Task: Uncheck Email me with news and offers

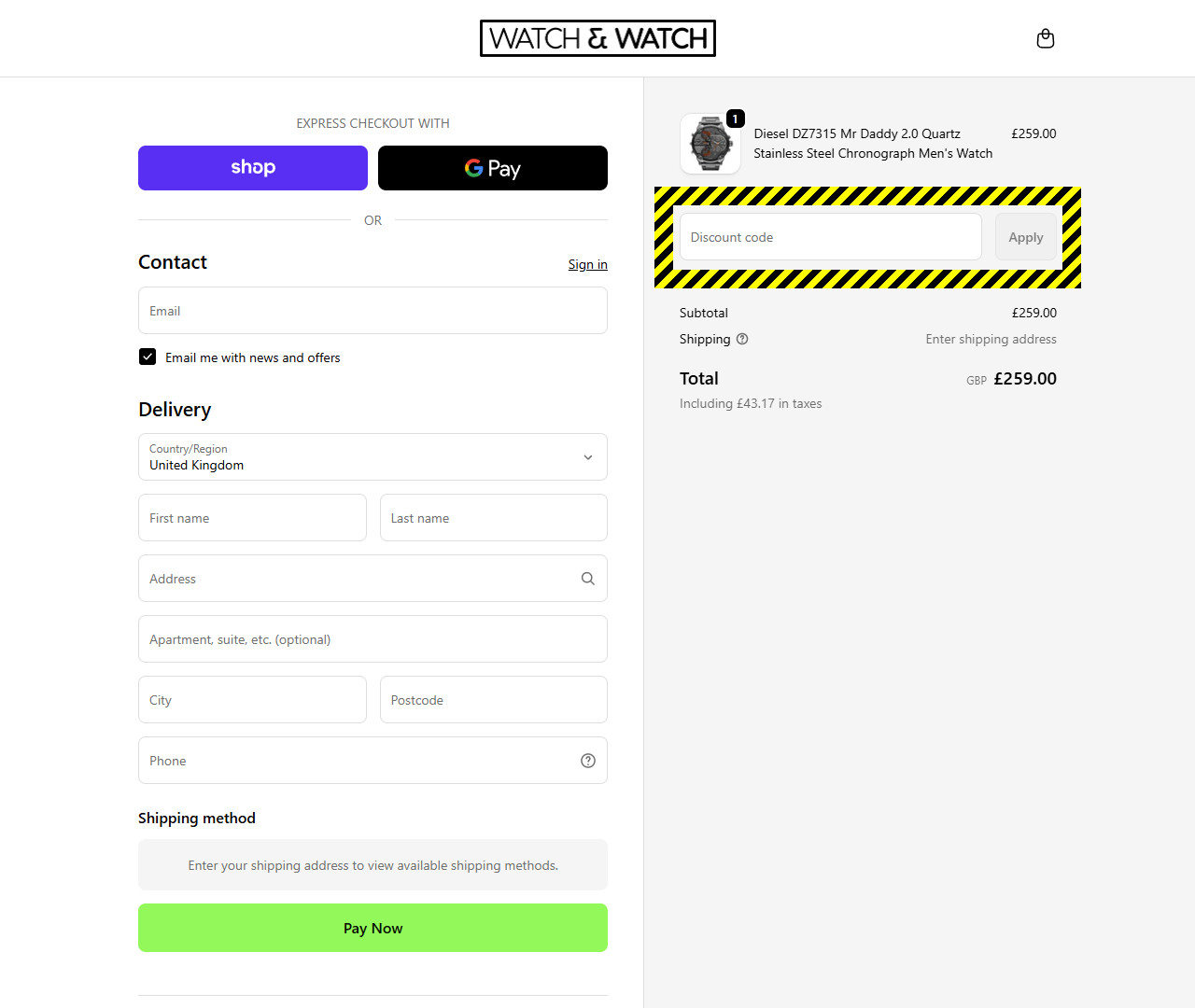Action: pyautogui.click(x=148, y=357)
